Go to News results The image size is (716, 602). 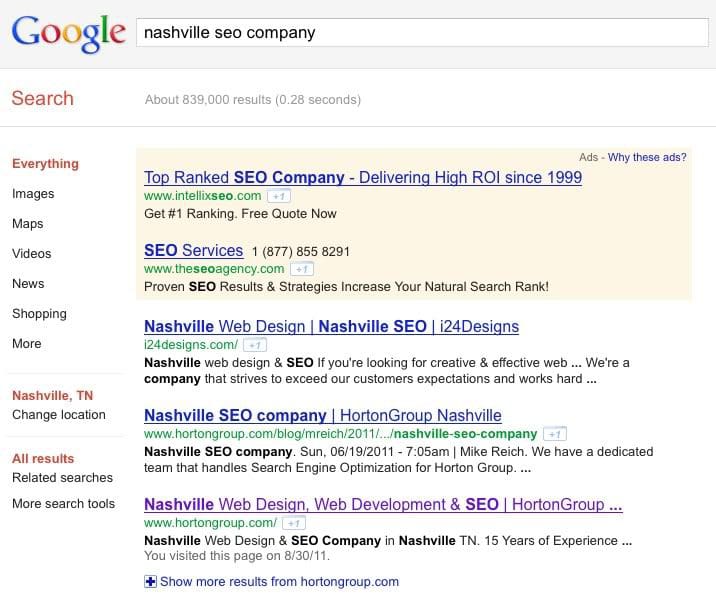[x=28, y=284]
